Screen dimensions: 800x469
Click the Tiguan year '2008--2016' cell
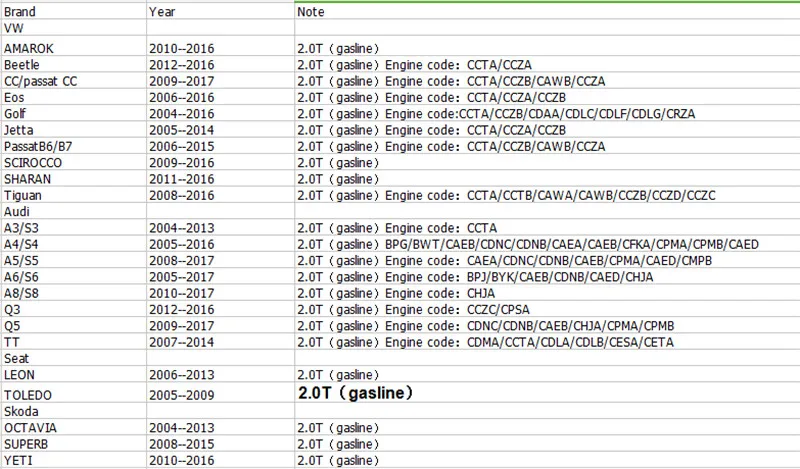point(220,195)
